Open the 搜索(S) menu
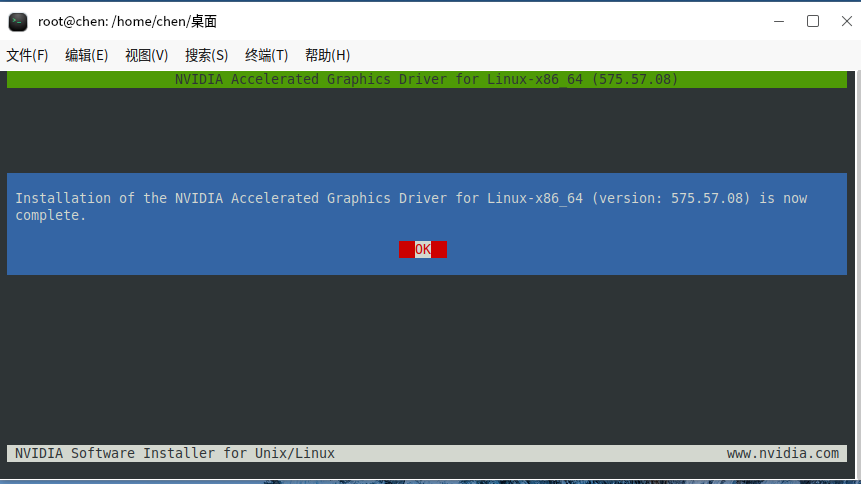 pyautogui.click(x=206, y=55)
